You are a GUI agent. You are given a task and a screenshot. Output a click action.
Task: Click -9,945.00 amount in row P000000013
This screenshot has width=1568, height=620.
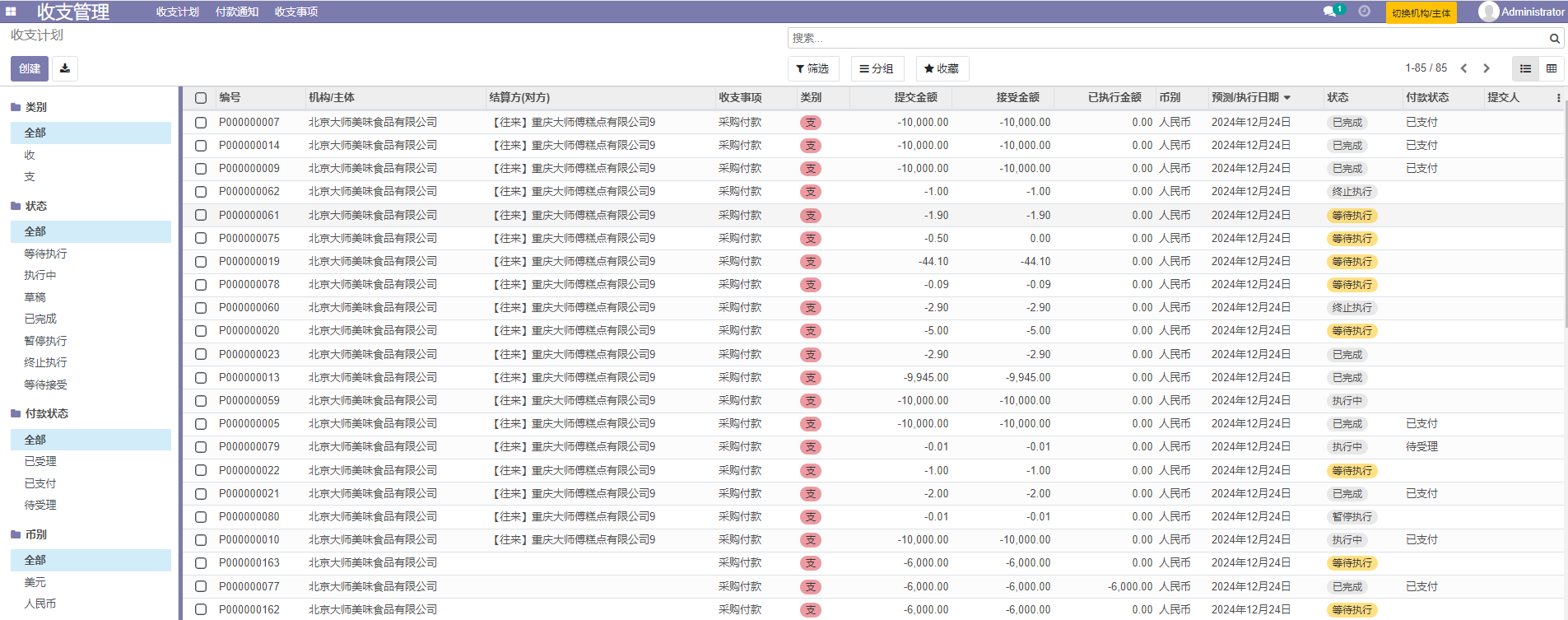[x=926, y=378]
